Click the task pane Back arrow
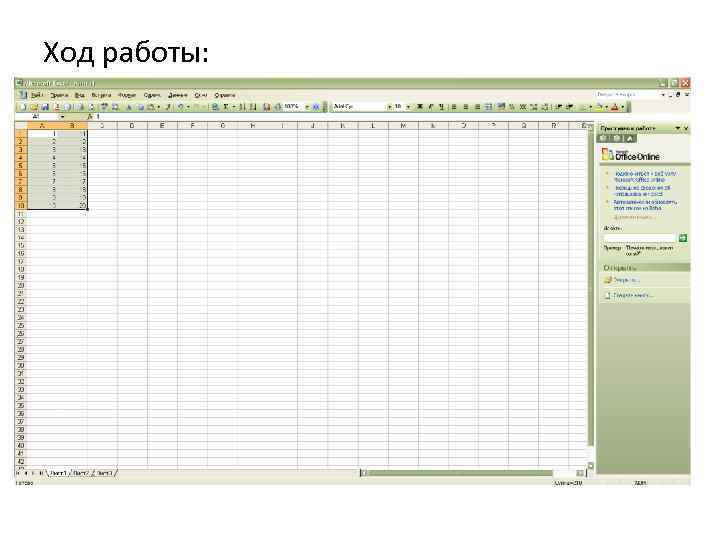The image size is (720, 540). [x=603, y=138]
